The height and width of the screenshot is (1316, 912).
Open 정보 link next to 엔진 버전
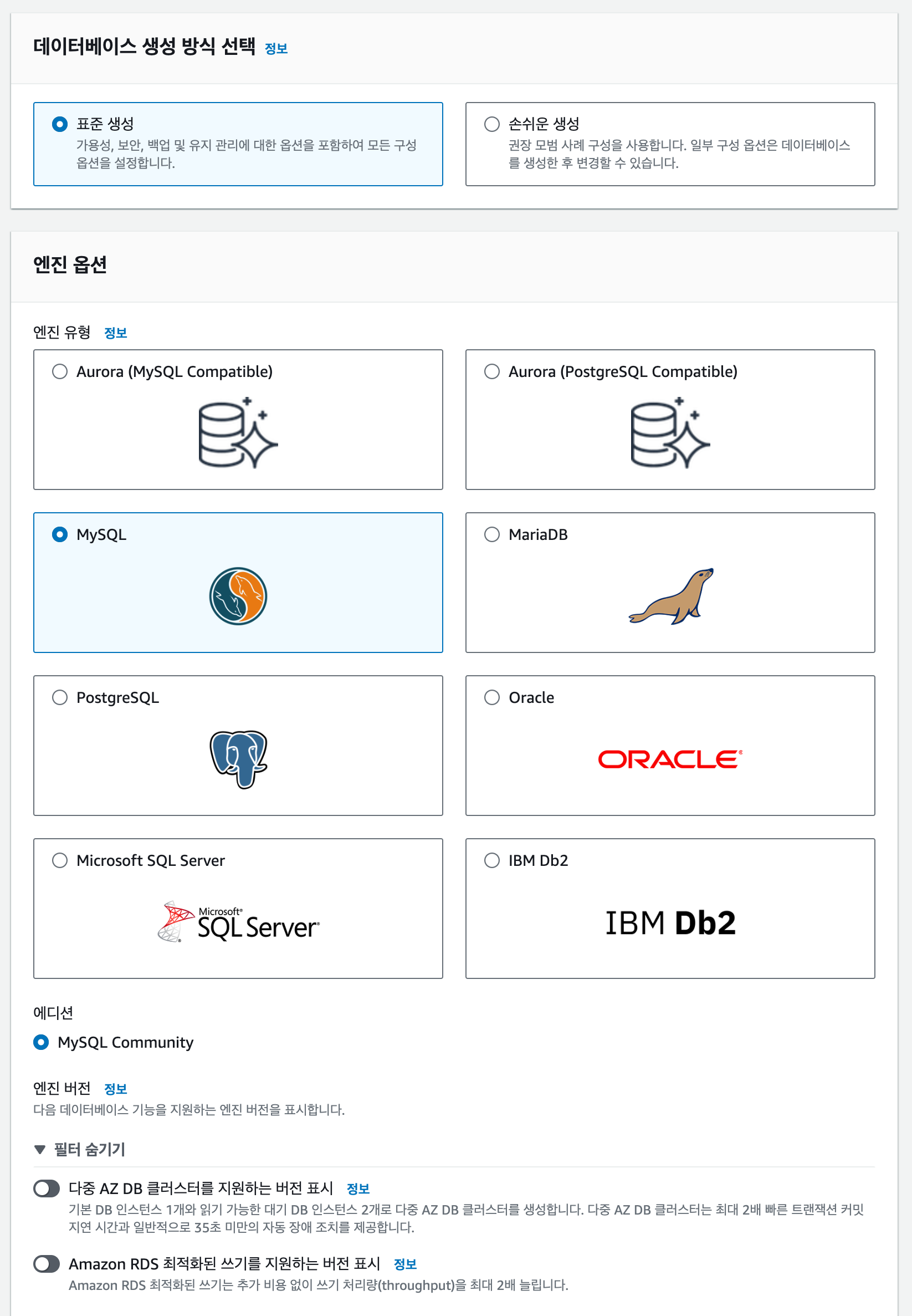(115, 1089)
